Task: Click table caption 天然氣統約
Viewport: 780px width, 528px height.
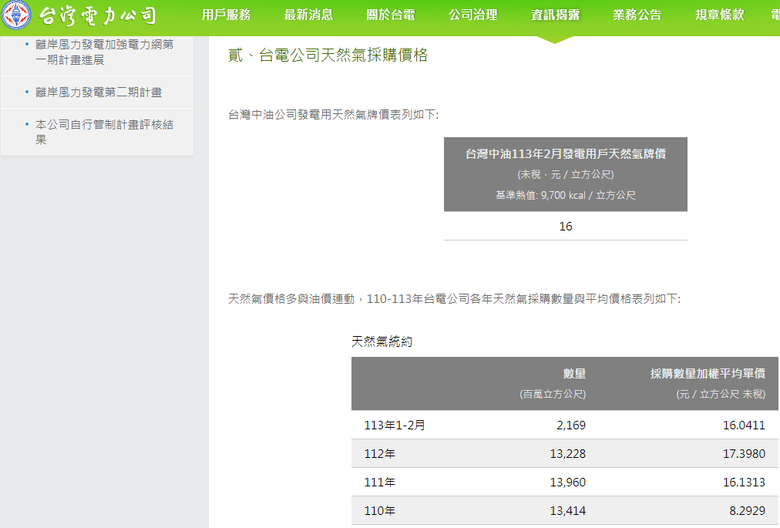Action: point(382,341)
